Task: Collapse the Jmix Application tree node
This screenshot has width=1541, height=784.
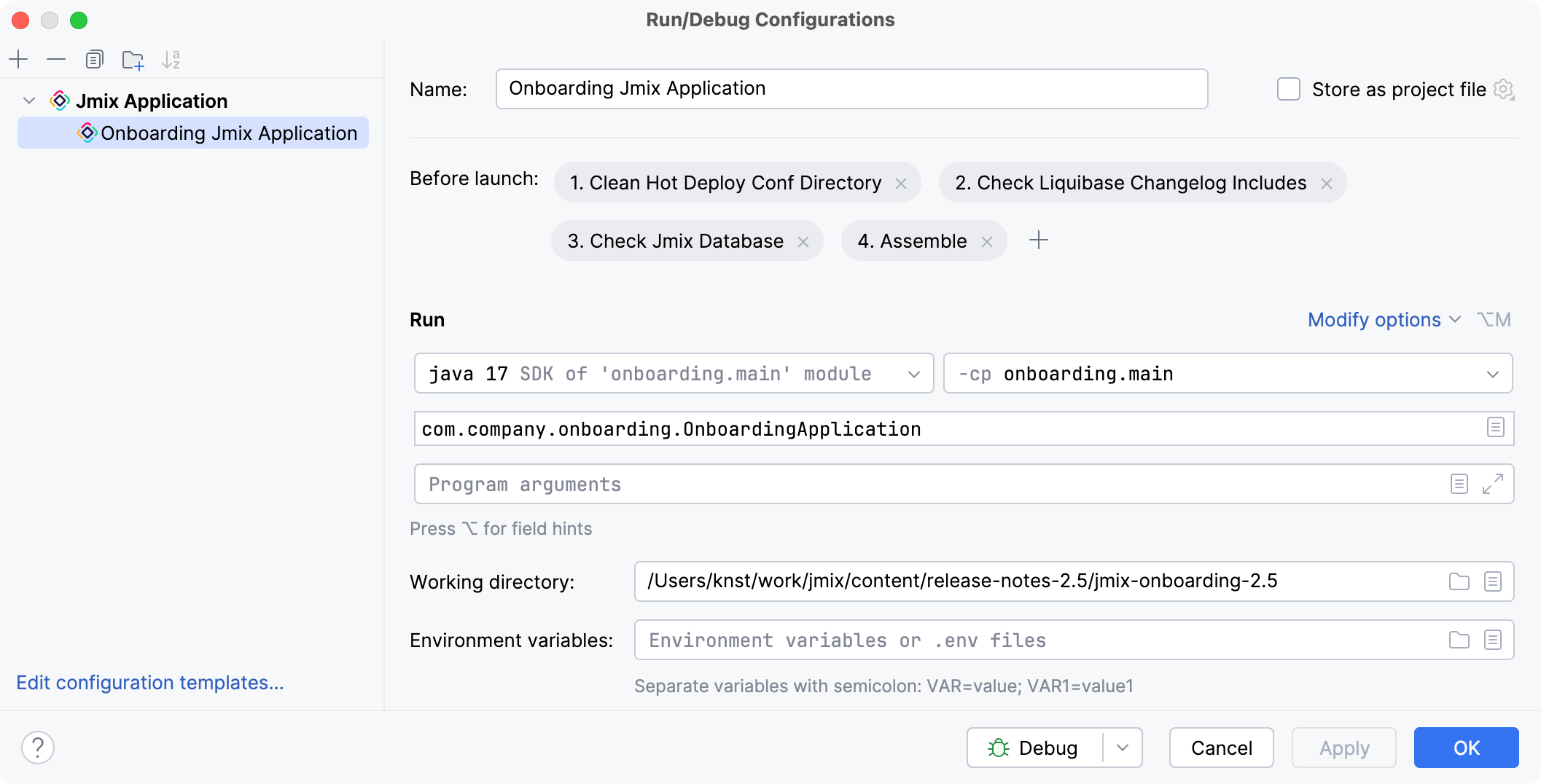Action: 29,101
